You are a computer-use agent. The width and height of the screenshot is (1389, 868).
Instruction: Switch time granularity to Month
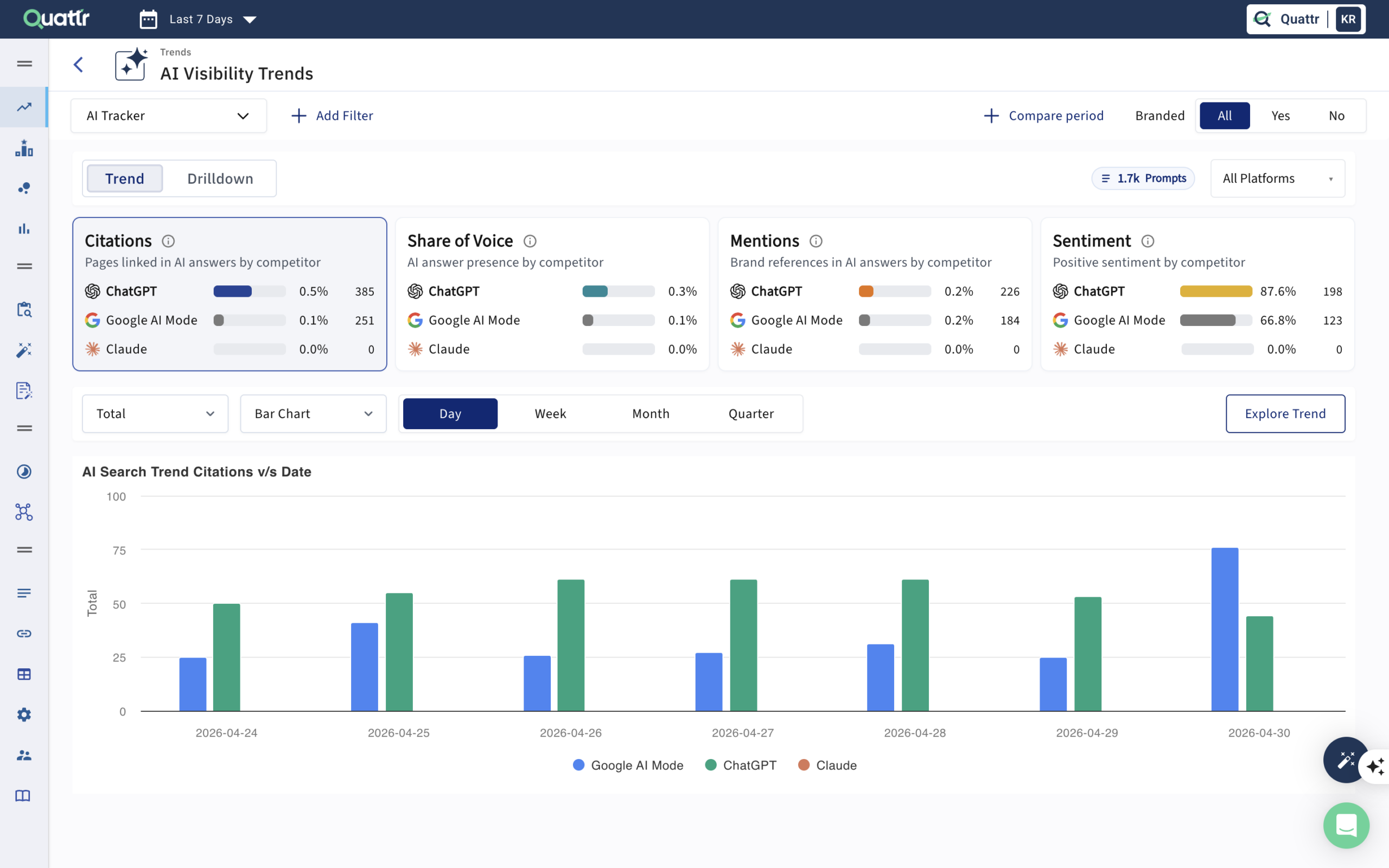click(x=651, y=413)
